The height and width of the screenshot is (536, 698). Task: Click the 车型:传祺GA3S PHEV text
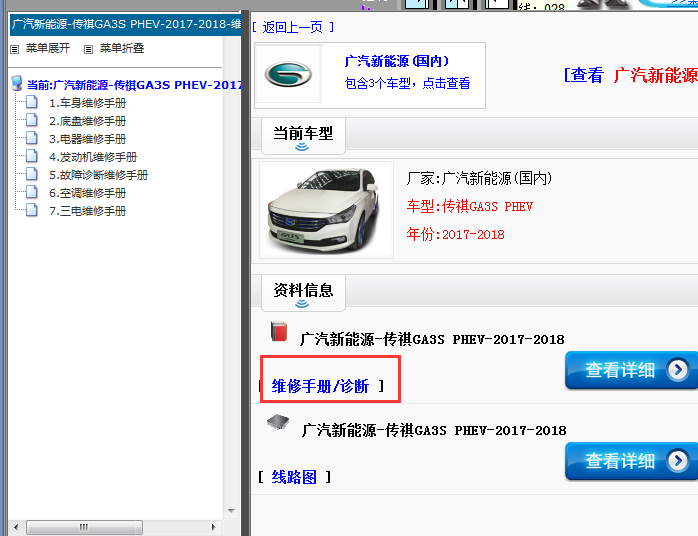470,207
